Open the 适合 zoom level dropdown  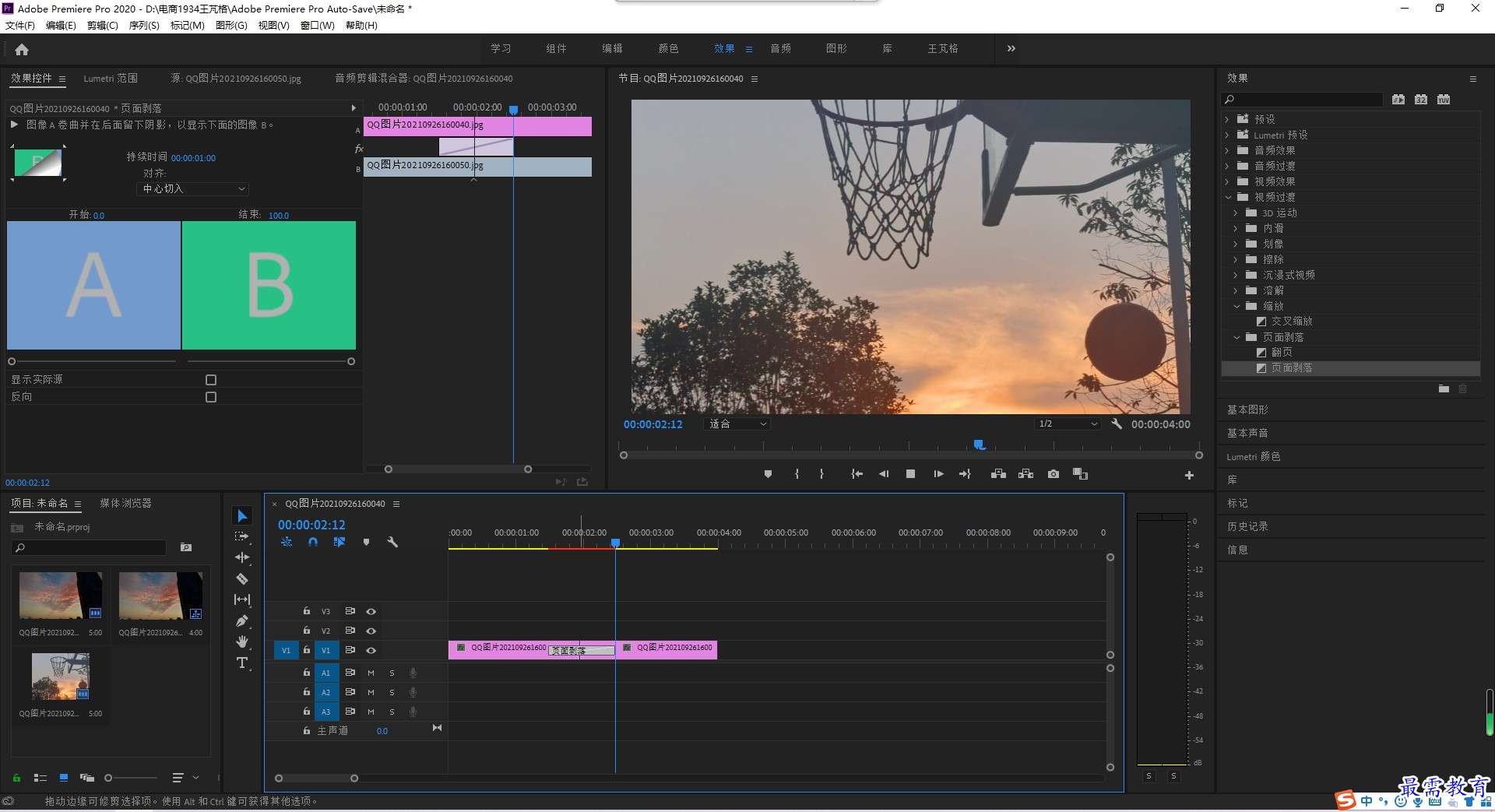pyautogui.click(x=736, y=424)
